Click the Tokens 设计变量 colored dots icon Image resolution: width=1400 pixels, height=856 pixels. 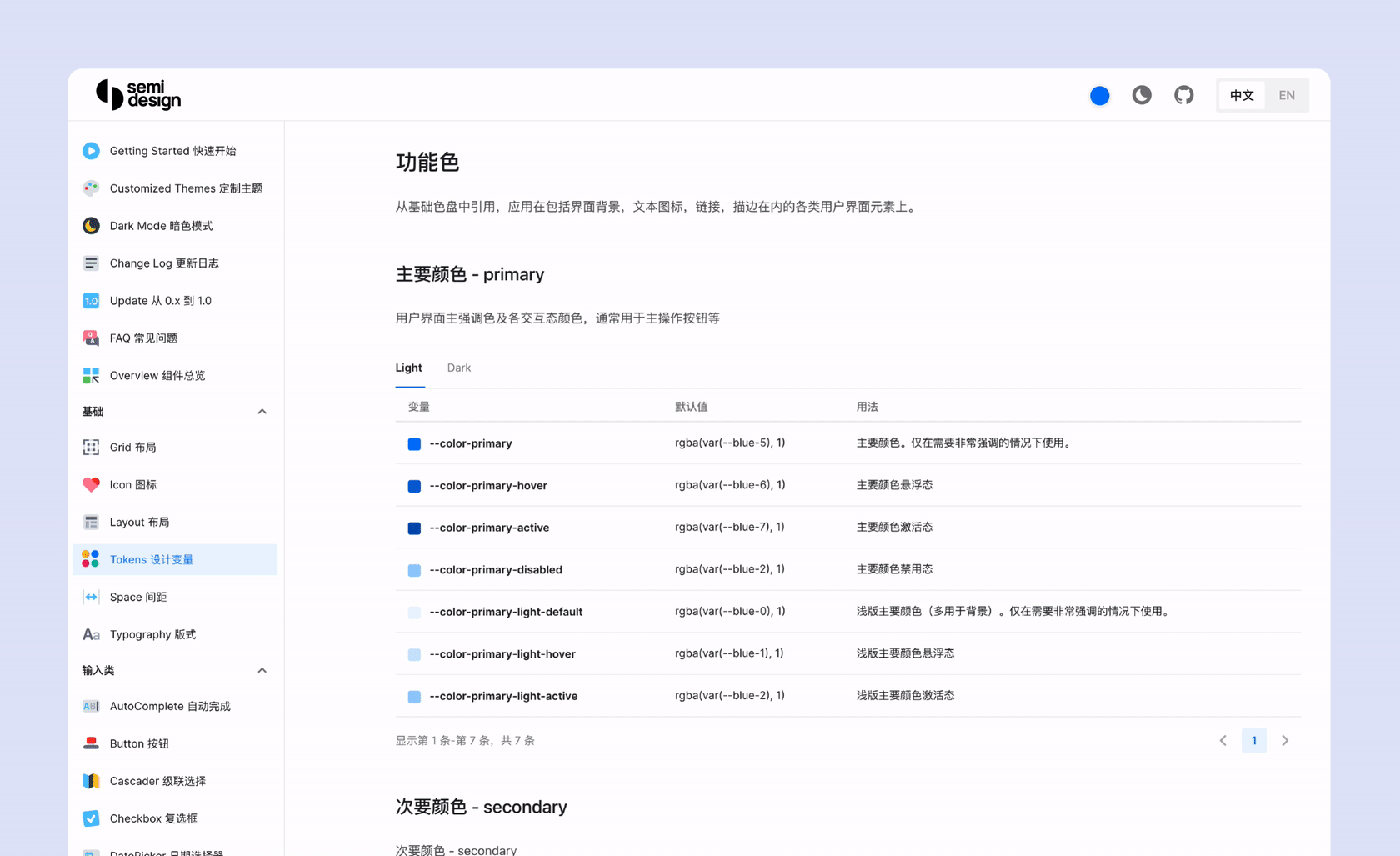(x=91, y=560)
